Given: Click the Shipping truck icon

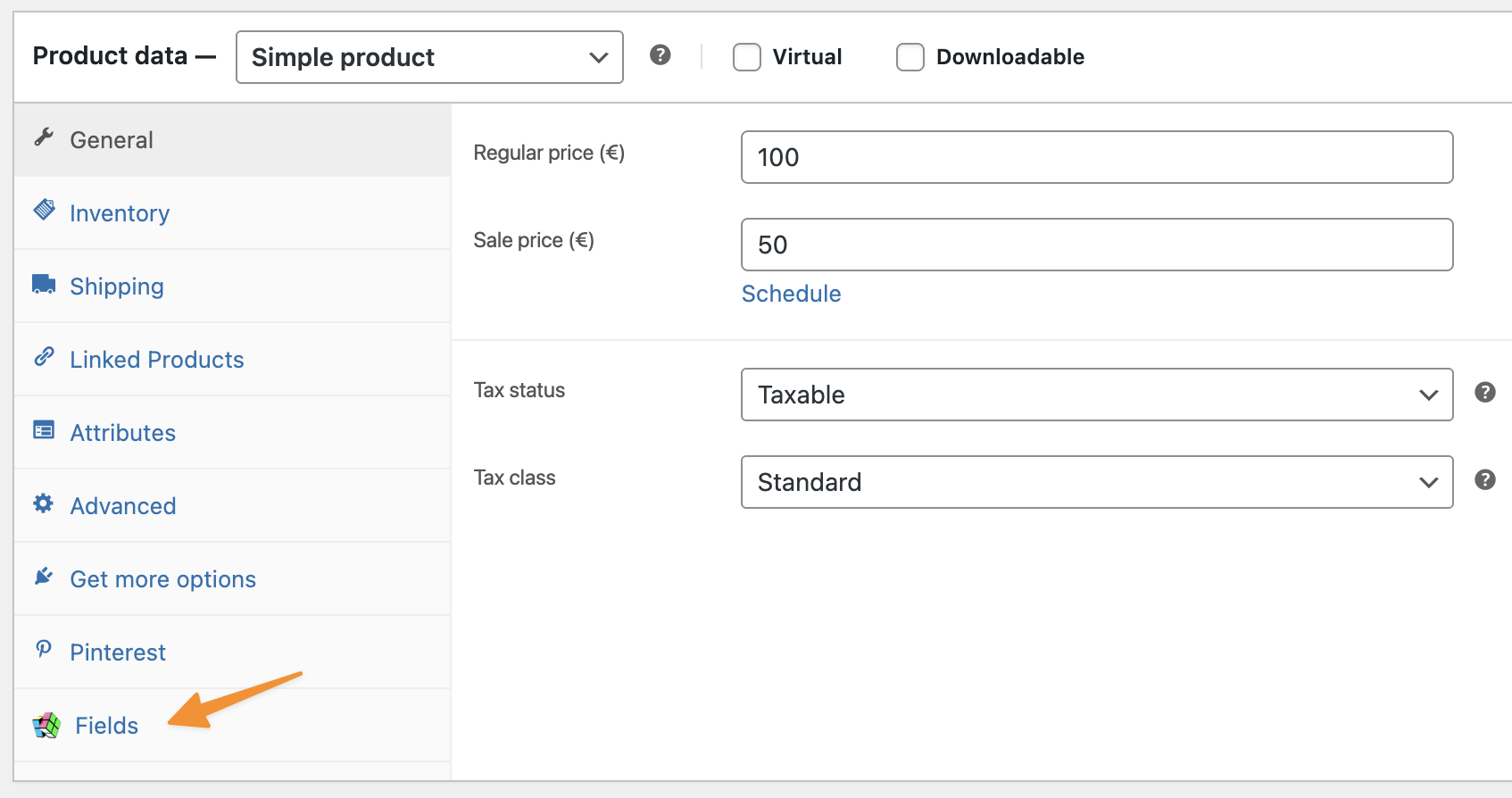Looking at the screenshot, I should pyautogui.click(x=44, y=284).
